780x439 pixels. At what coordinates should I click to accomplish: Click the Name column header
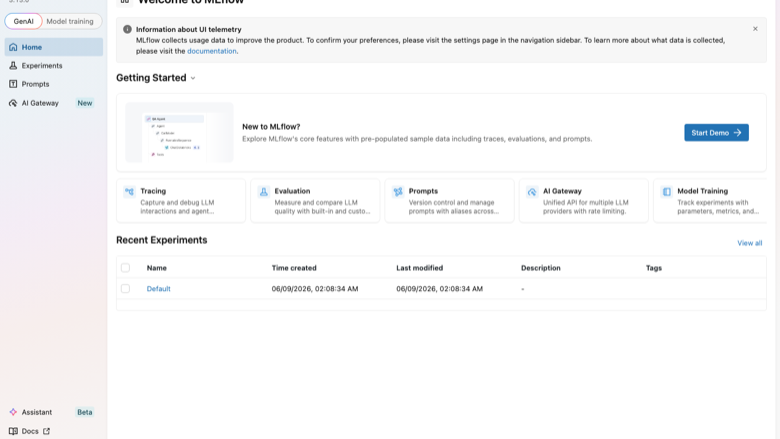coord(157,268)
